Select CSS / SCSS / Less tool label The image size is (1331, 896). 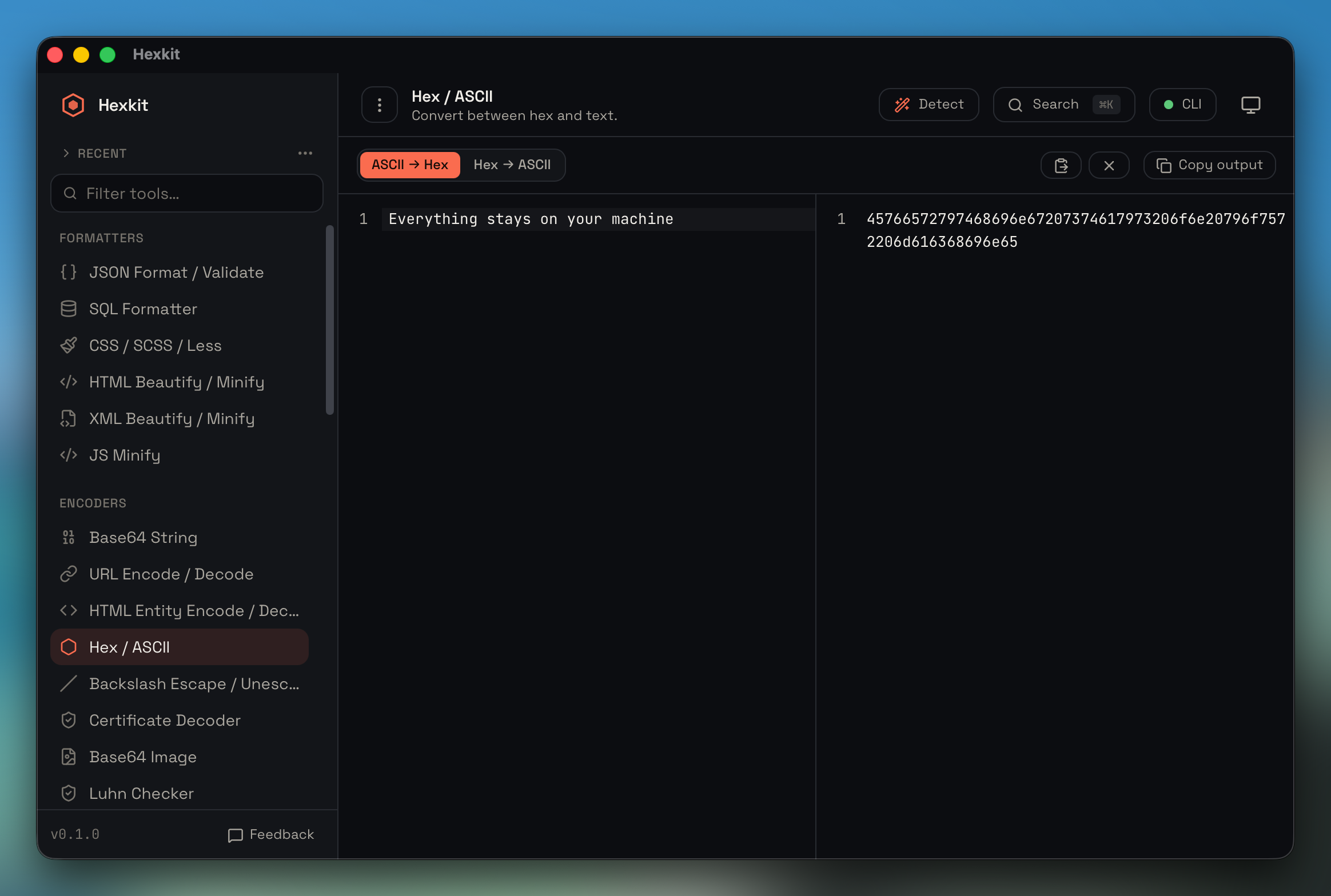(156, 346)
